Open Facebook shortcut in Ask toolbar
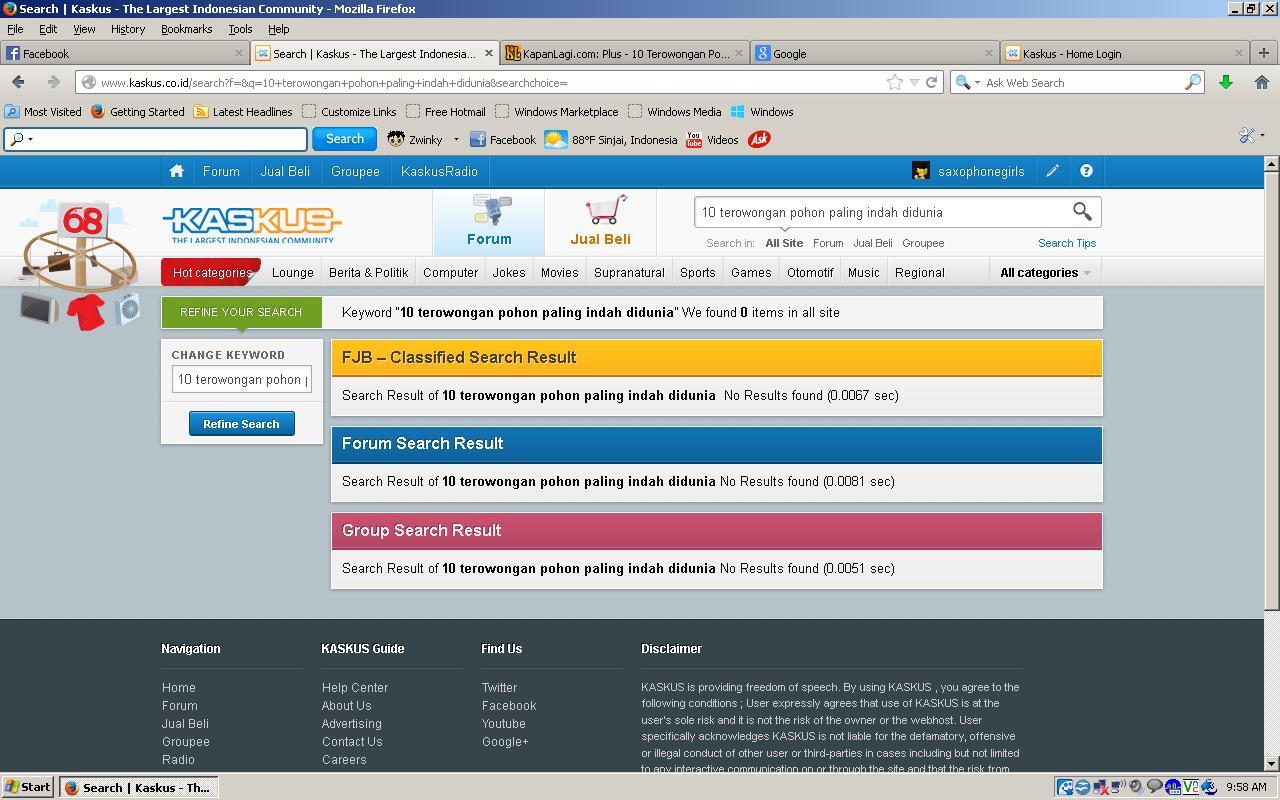Viewport: 1280px width, 800px height. (503, 139)
